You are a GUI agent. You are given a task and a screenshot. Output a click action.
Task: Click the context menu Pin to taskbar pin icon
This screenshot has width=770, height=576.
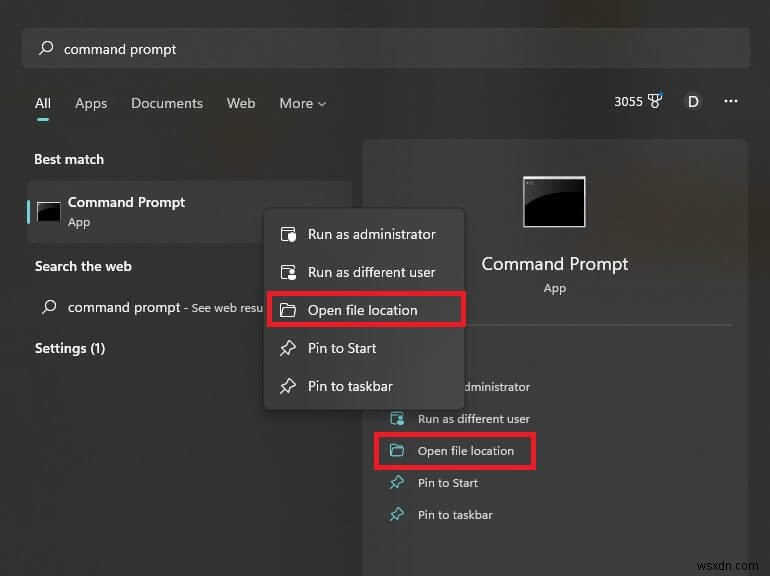coord(288,386)
